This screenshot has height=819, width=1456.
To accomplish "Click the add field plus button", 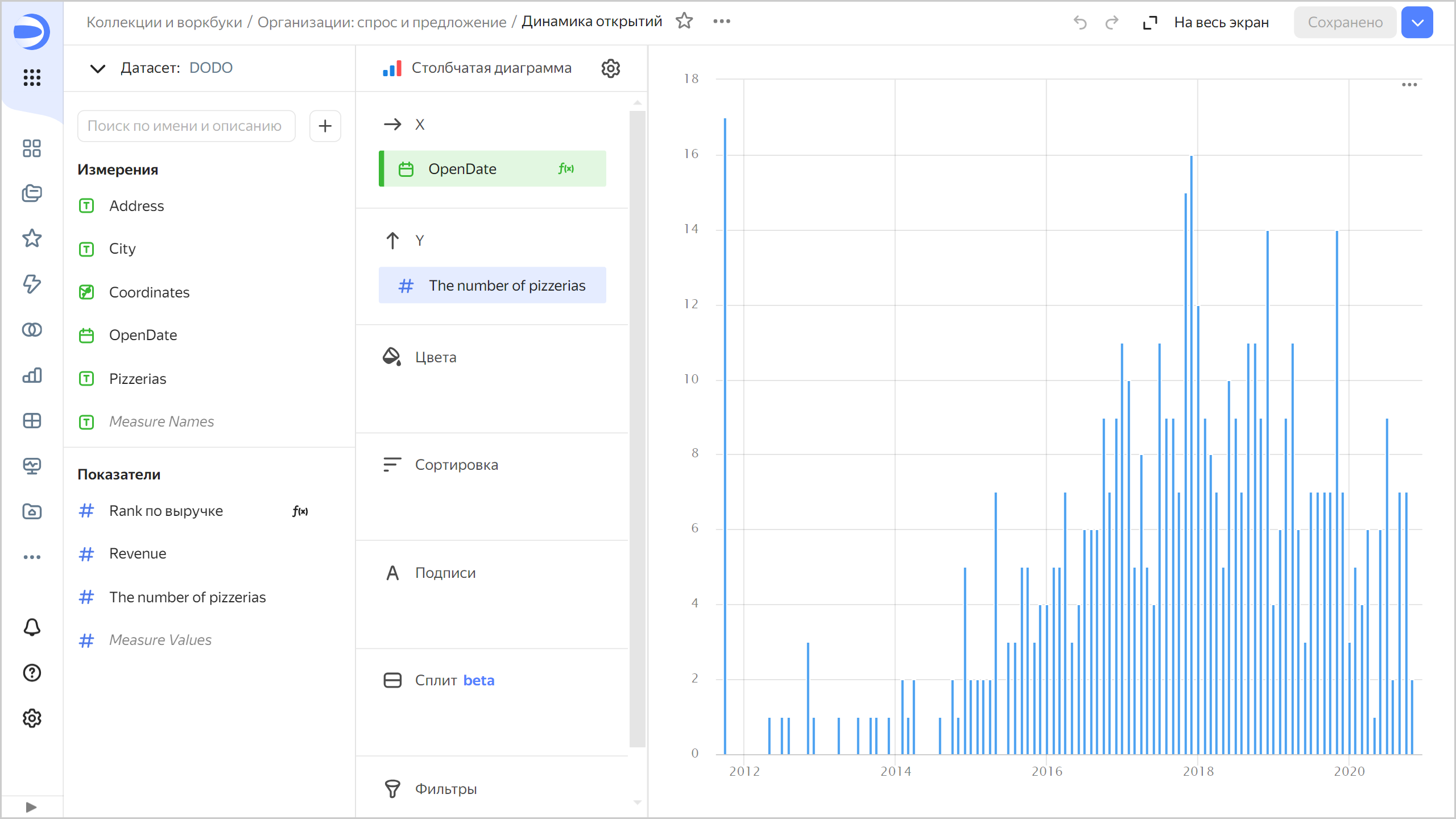I will coord(325,126).
